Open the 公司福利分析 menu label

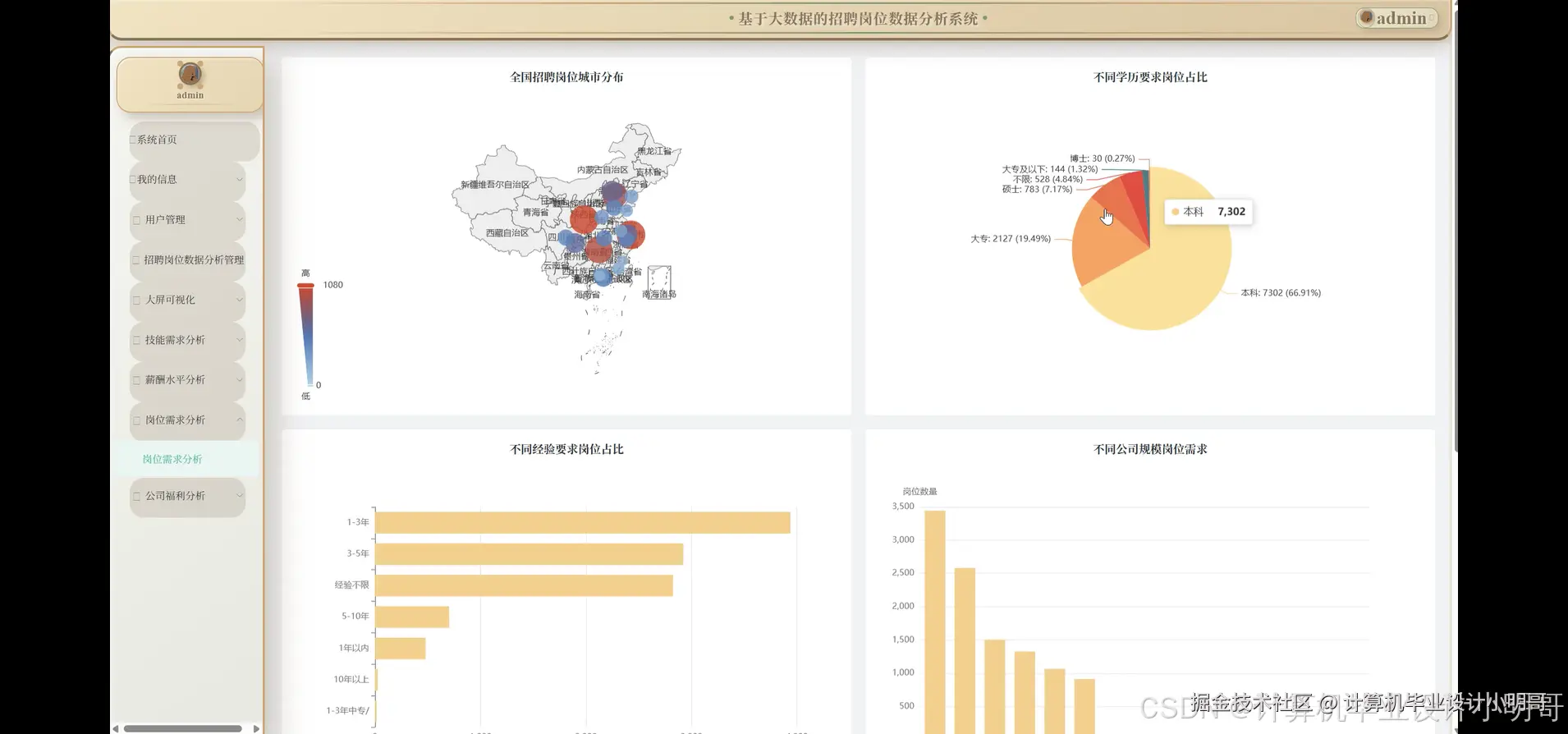point(175,496)
